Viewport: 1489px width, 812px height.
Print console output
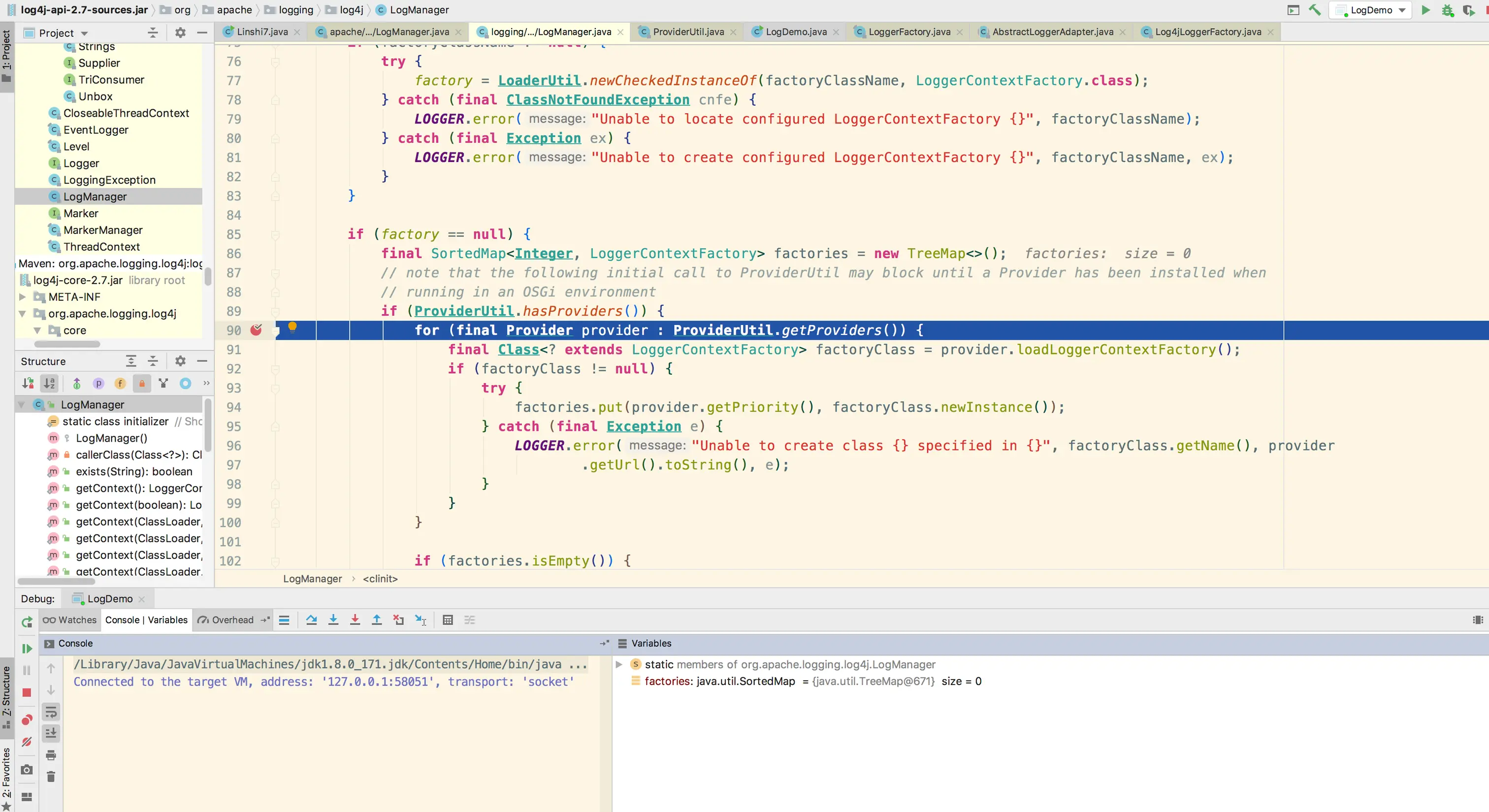[51, 755]
